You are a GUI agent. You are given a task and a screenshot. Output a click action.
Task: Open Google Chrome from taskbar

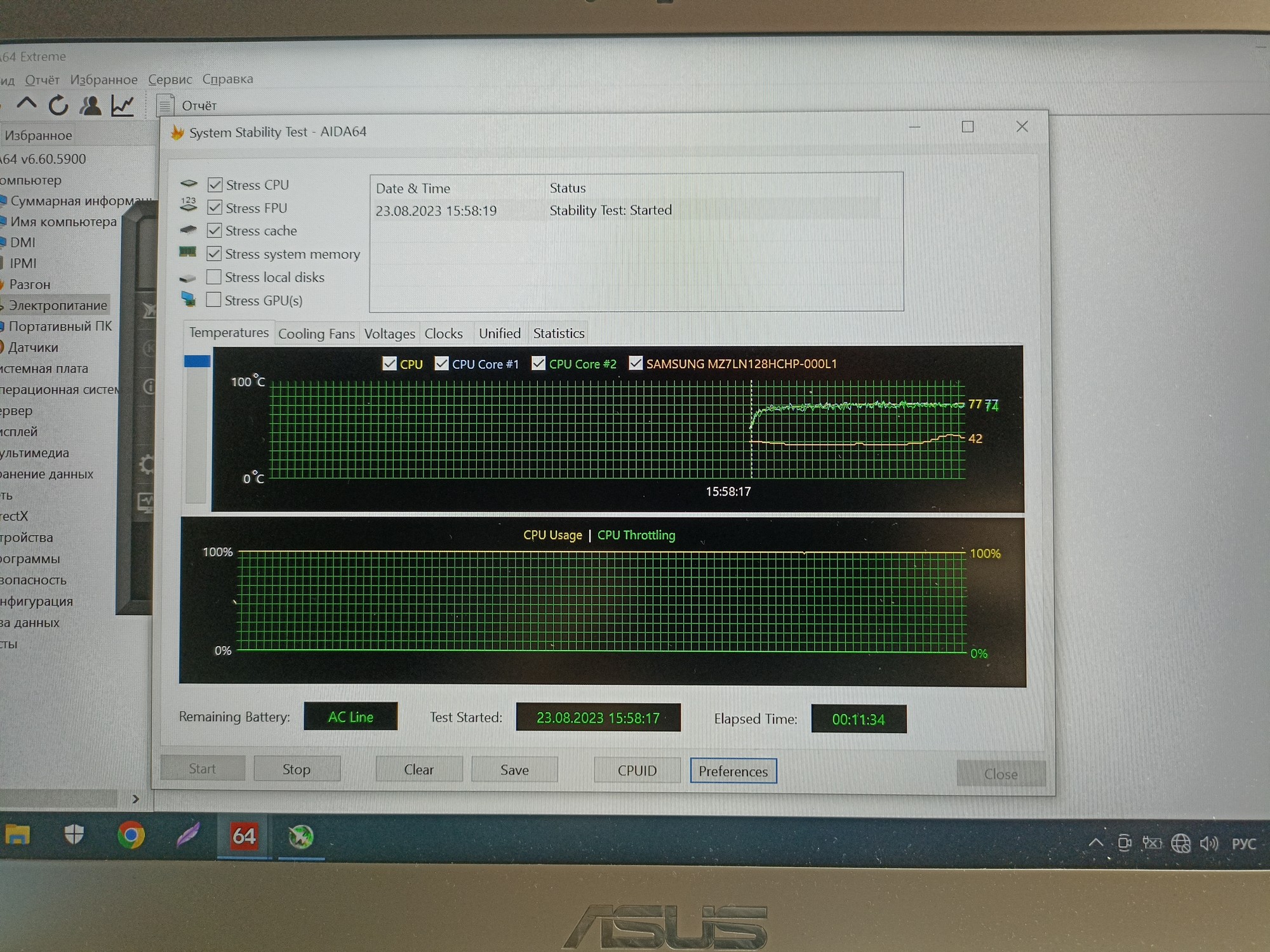click(131, 836)
